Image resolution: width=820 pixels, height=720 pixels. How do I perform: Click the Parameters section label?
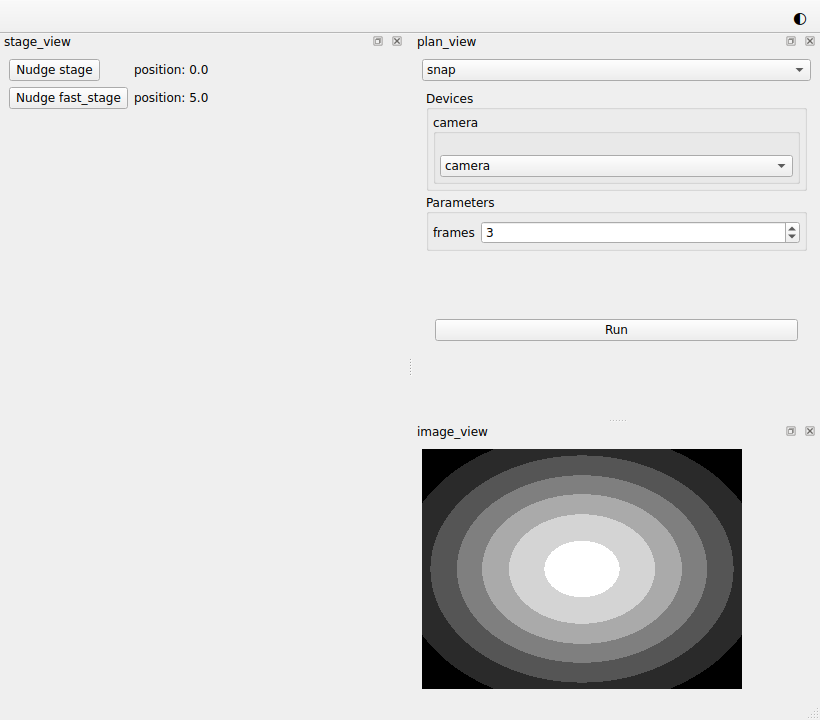pos(460,203)
